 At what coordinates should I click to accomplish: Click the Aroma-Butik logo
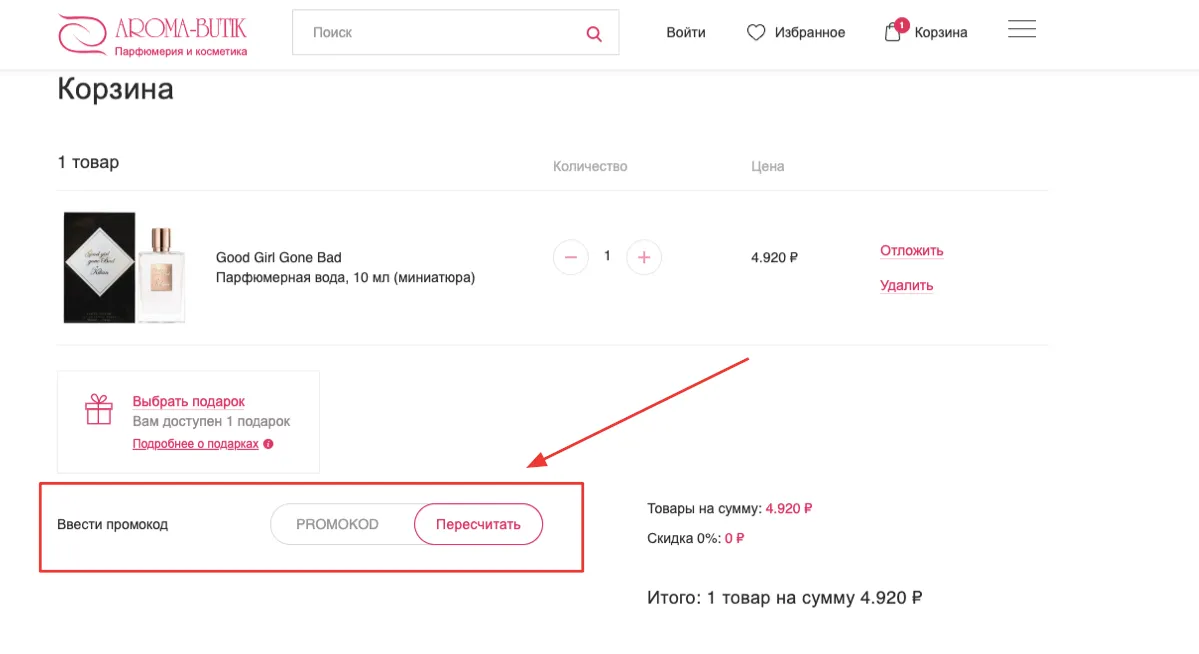[153, 35]
